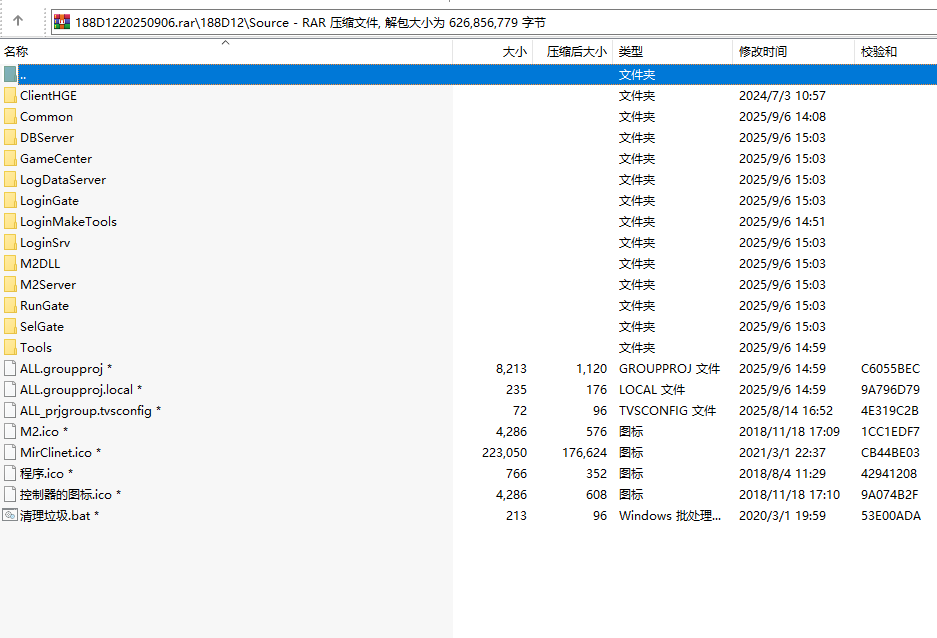
Task: Select the ALL_prjgroup.tvsconfig file name
Action: (x=86, y=411)
